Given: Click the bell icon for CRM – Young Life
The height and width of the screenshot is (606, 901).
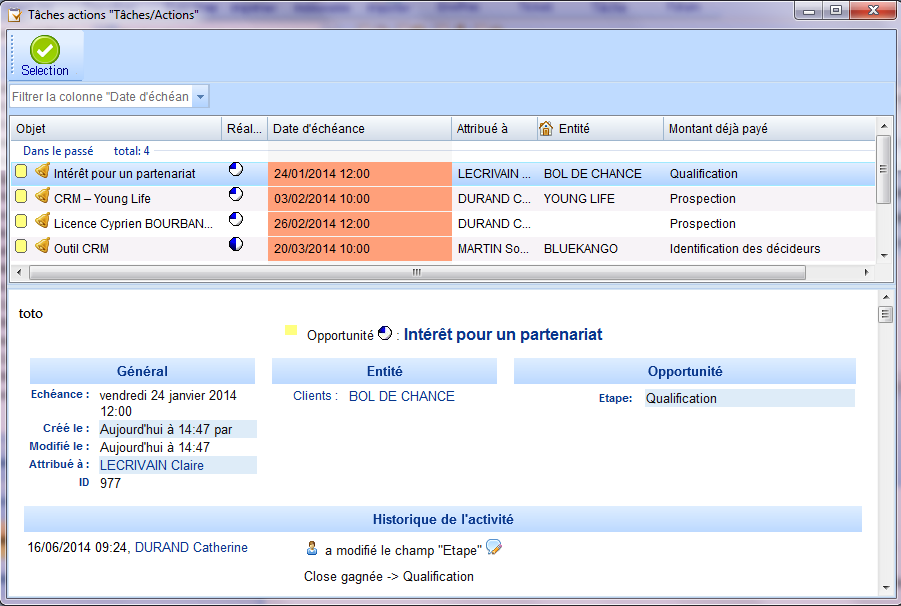Looking at the screenshot, I should click(x=42, y=196).
